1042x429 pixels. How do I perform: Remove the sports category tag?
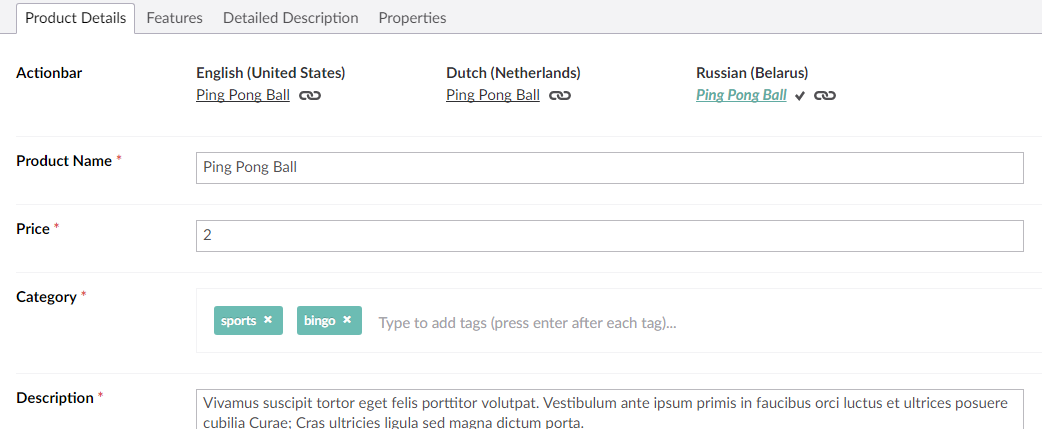tap(268, 320)
